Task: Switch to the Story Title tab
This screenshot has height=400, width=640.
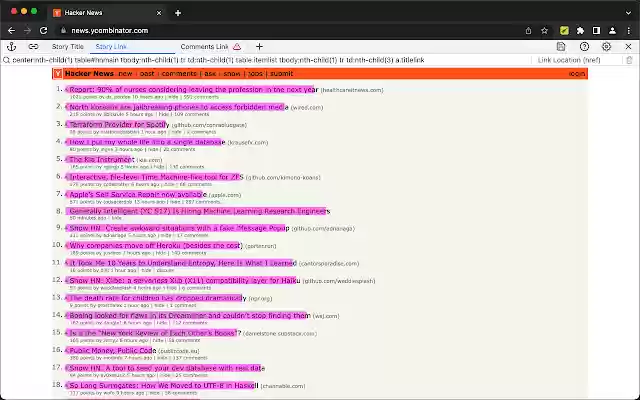Action: tap(67, 47)
